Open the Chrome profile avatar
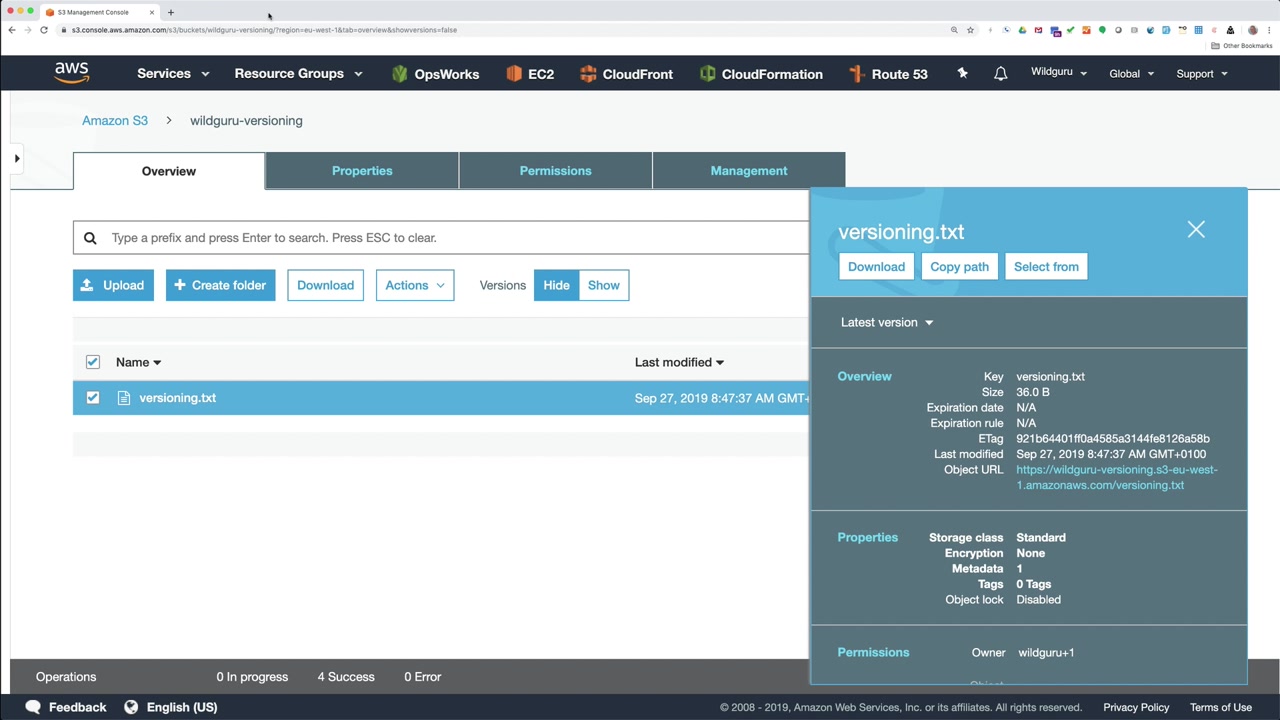This screenshot has width=1280, height=720. pos(1253,30)
